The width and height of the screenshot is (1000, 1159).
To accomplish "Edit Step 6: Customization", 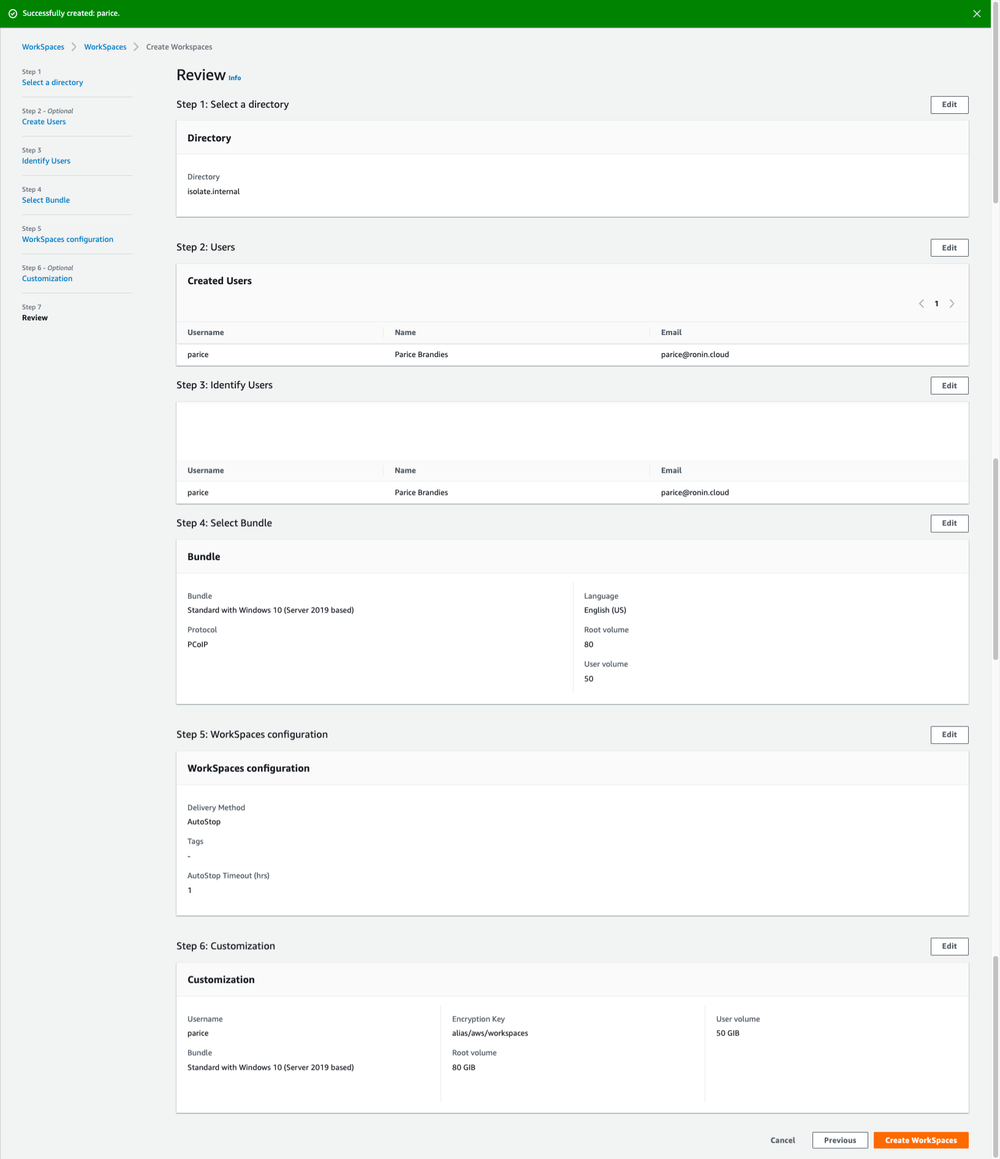I will 948,945.
